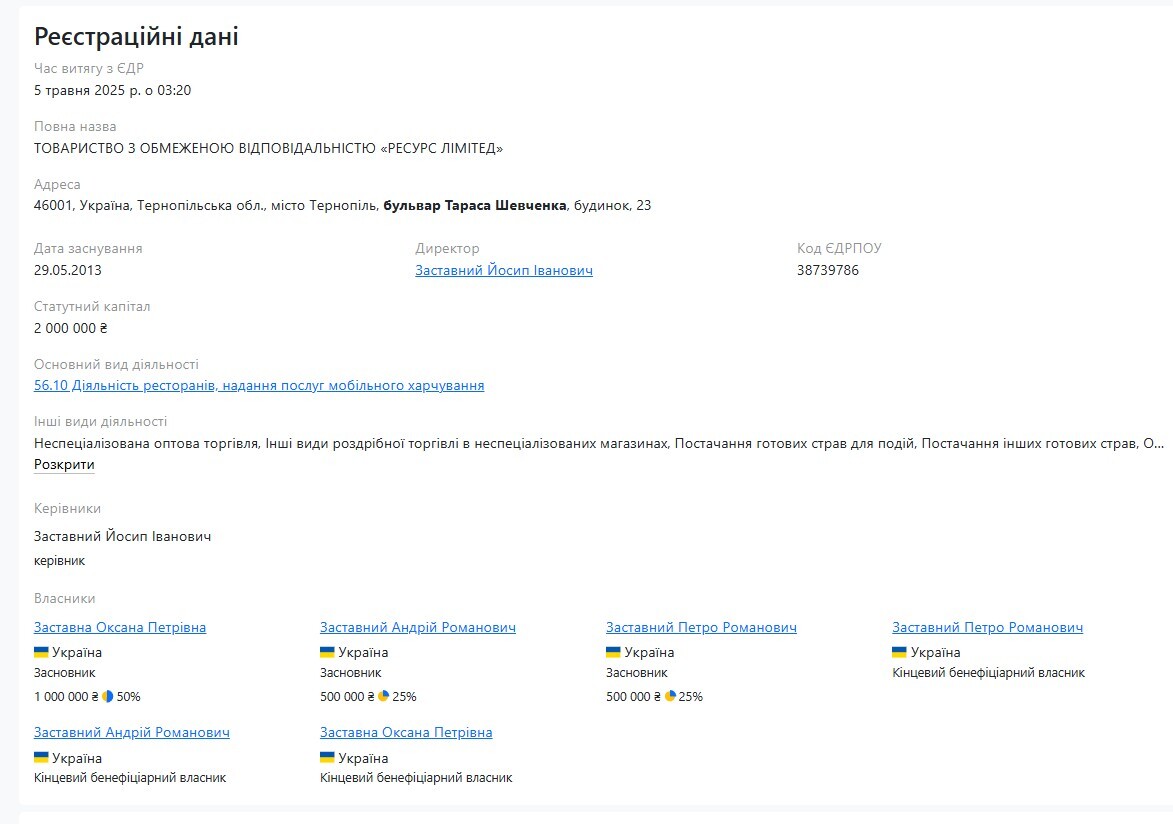This screenshot has height=824, width=1173.
Task: Click the Реєстраційні дані heading
Action: pyautogui.click(x=136, y=36)
